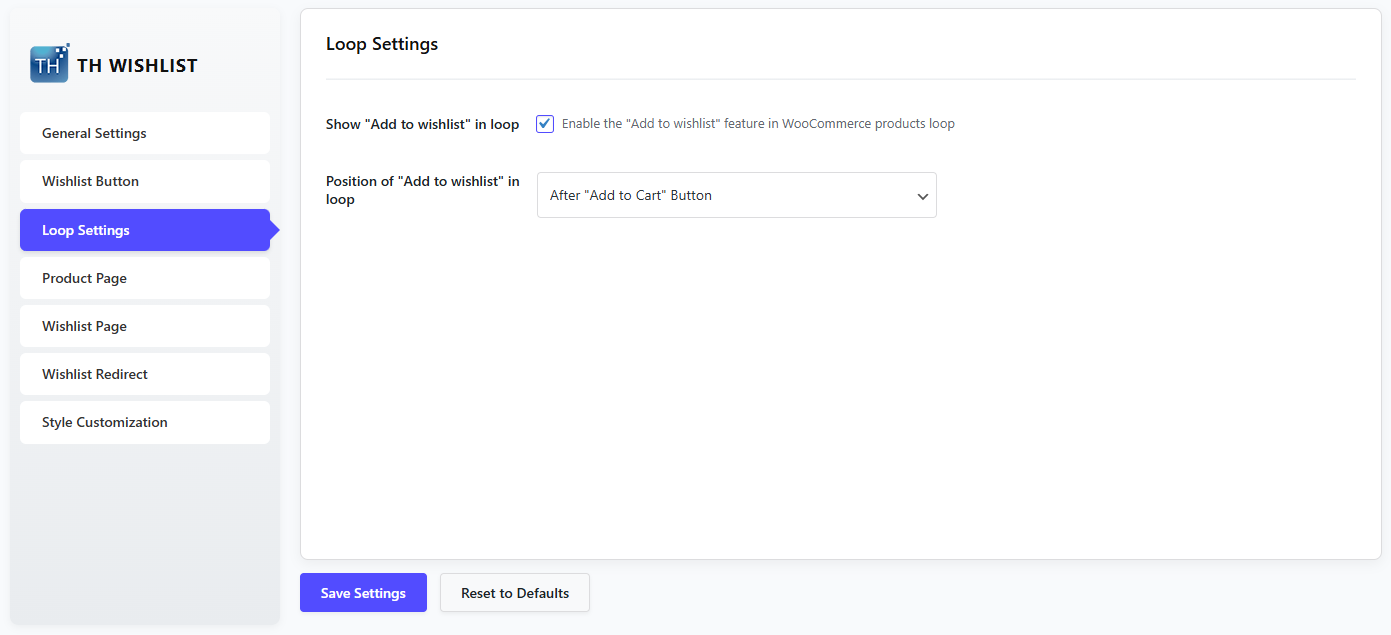This screenshot has height=635, width=1391.
Task: Click the TH Wishlist logo icon
Action: tap(49, 64)
